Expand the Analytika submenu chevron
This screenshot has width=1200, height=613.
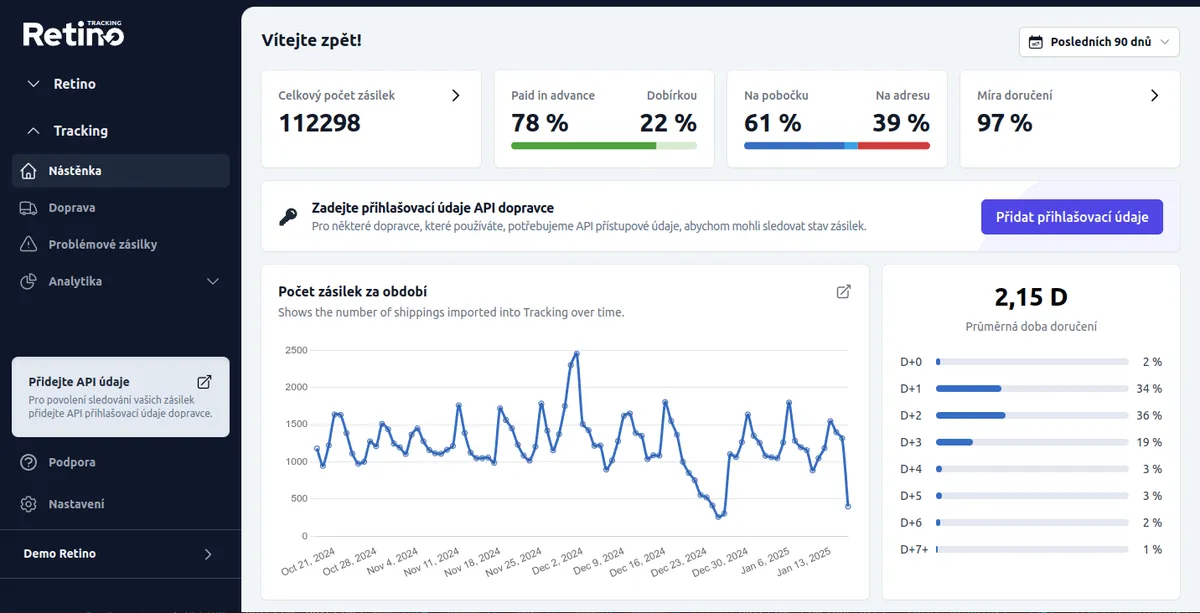pyautogui.click(x=212, y=281)
